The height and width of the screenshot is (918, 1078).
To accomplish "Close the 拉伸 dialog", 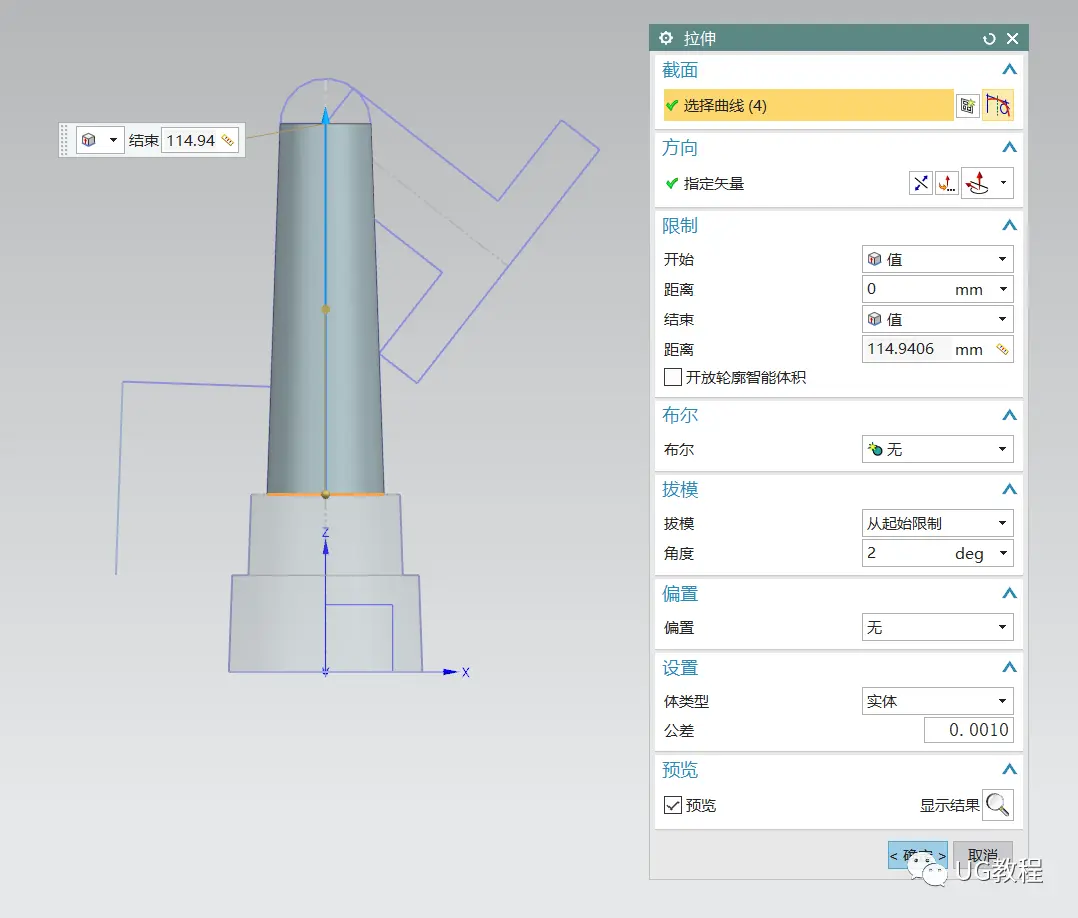I will (1012, 39).
